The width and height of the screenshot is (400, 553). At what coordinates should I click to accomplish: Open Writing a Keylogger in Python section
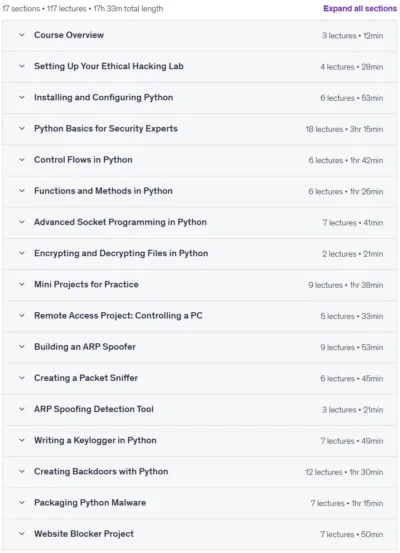pos(95,440)
